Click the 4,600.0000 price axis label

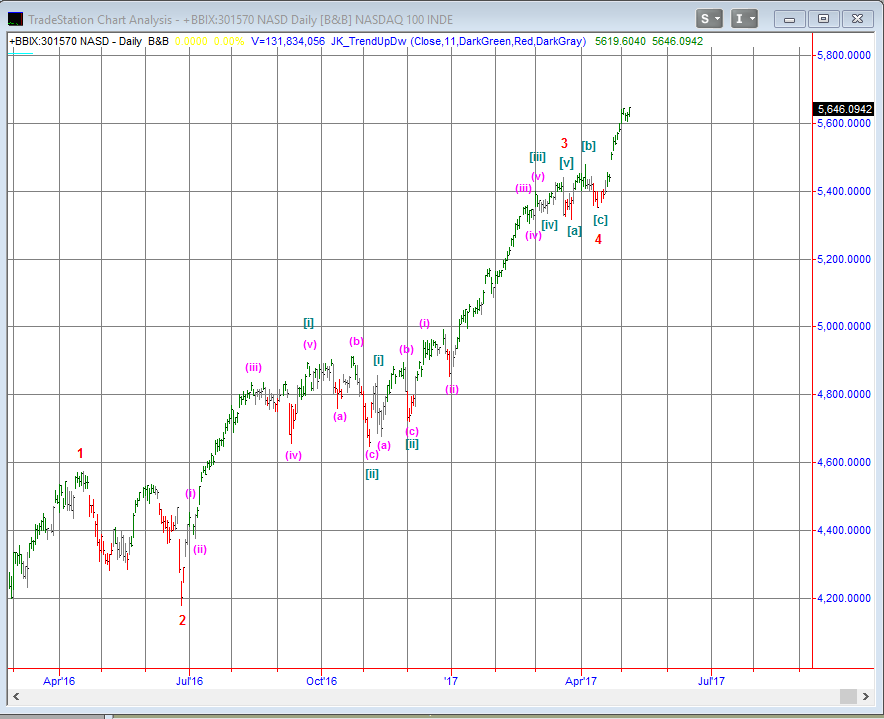coord(844,462)
